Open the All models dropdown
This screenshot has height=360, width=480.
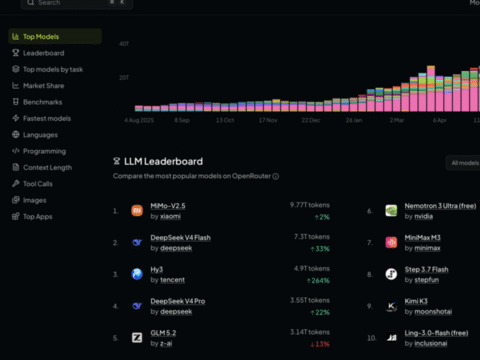pyautogui.click(x=463, y=163)
